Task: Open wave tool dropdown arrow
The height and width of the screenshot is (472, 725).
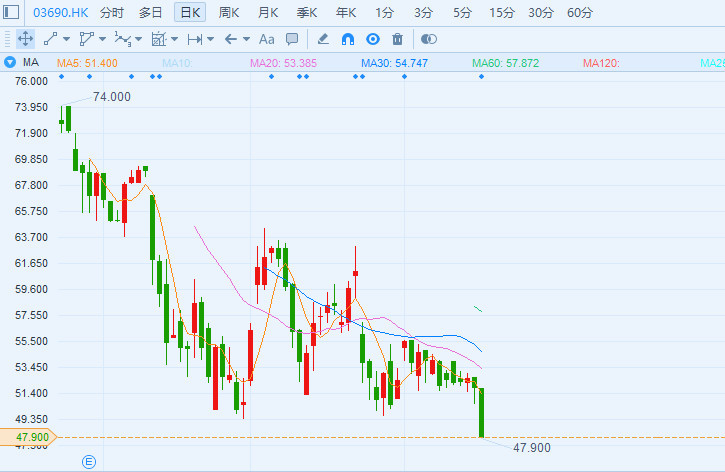Action: [138, 39]
